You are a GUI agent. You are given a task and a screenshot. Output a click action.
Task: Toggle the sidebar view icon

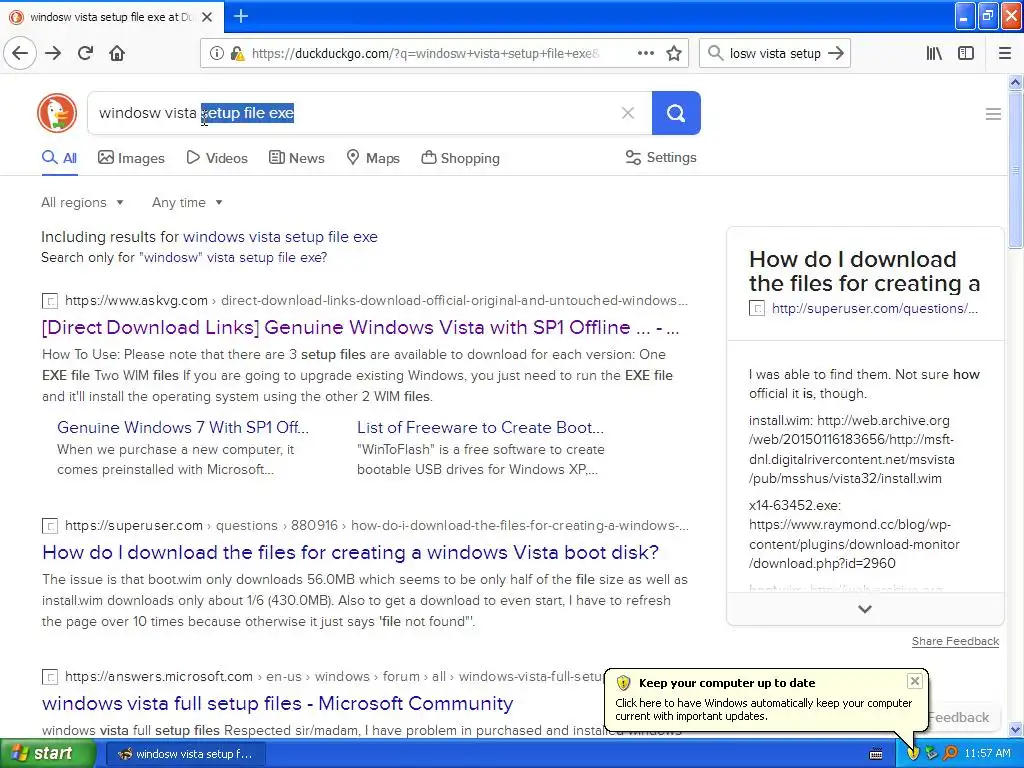966,53
